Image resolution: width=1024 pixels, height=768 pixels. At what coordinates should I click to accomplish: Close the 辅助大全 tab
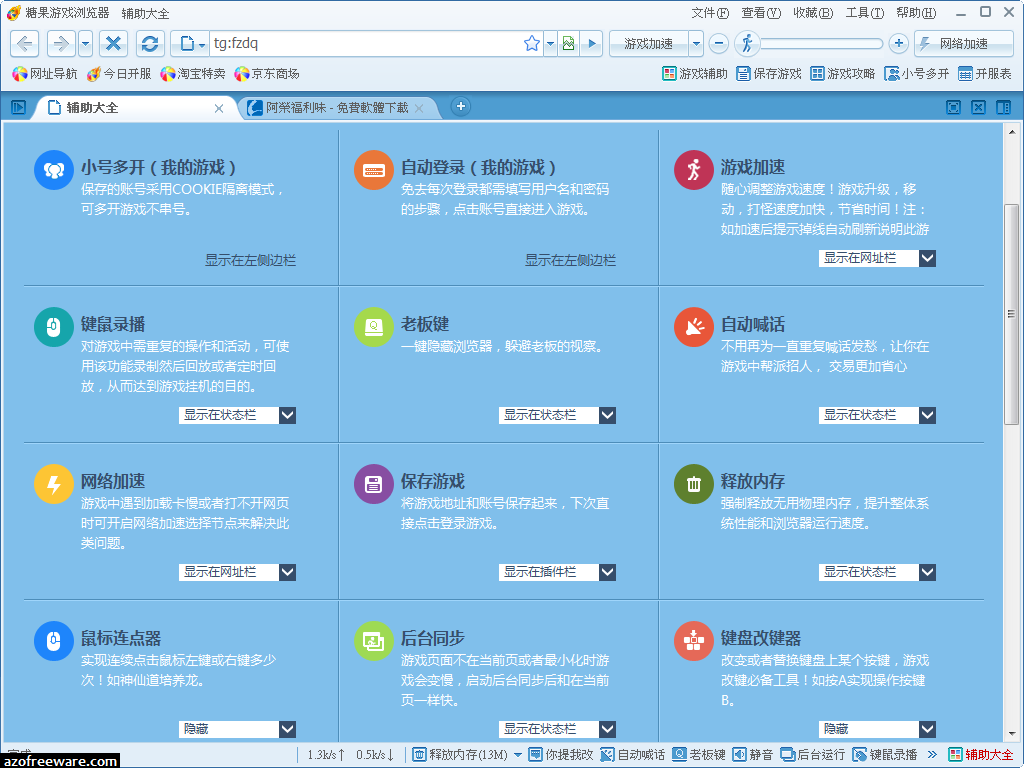(219, 108)
